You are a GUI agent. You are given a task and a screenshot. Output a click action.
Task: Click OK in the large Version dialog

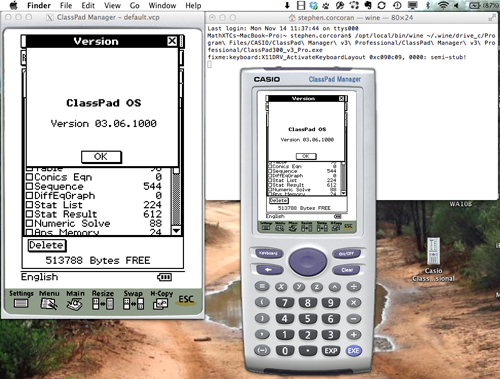101,157
